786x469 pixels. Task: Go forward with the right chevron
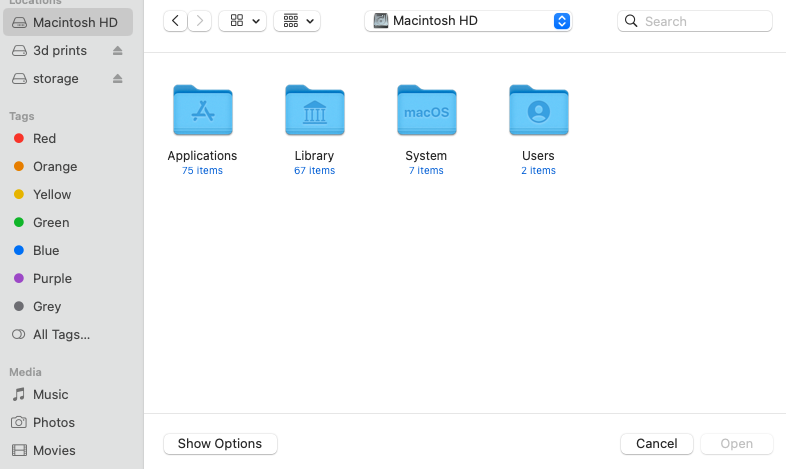[200, 21]
